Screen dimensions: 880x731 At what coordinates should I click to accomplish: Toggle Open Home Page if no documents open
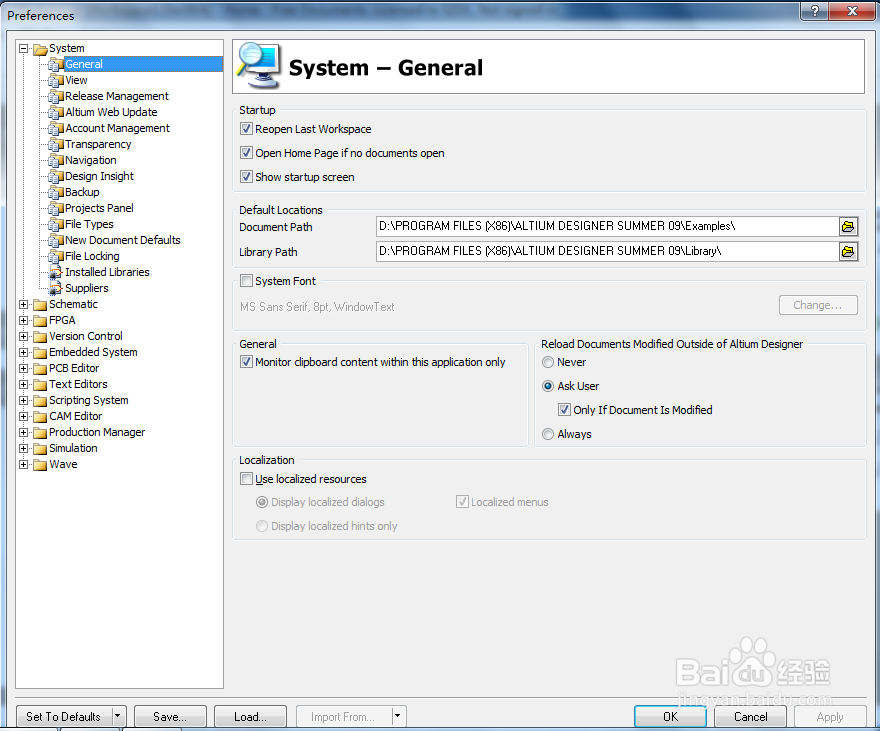[x=246, y=153]
